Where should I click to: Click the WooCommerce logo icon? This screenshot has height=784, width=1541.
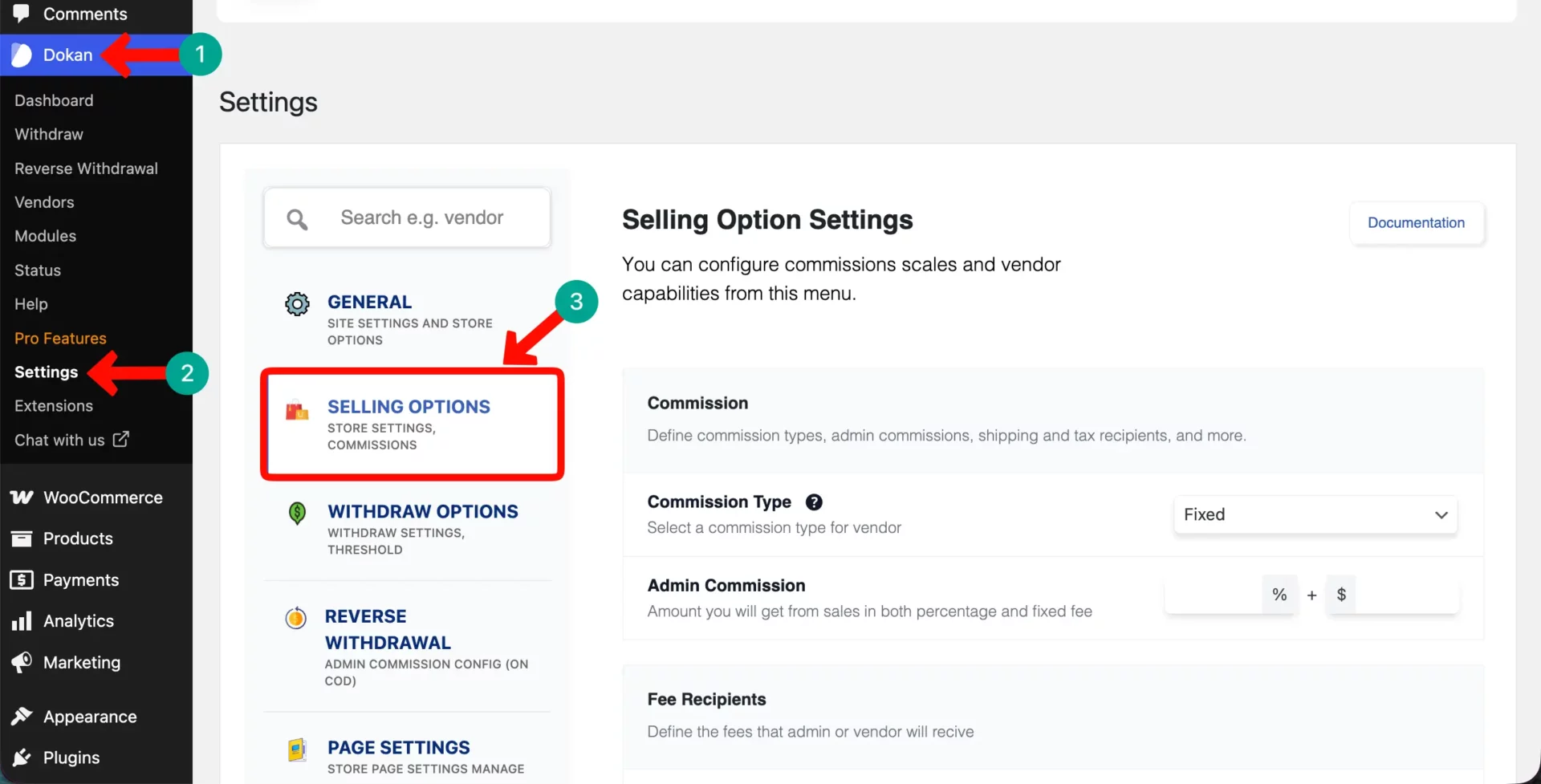[22, 498]
